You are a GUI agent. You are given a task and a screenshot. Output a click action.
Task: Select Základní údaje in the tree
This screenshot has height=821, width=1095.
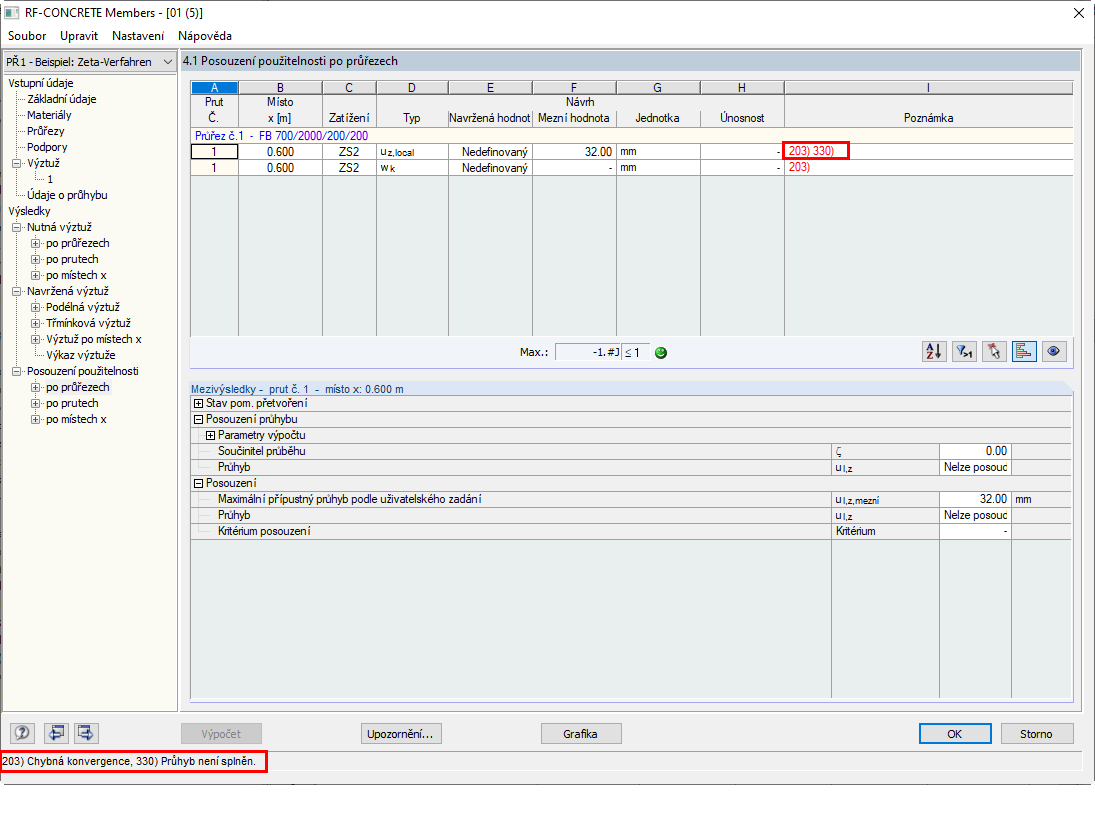[61, 99]
